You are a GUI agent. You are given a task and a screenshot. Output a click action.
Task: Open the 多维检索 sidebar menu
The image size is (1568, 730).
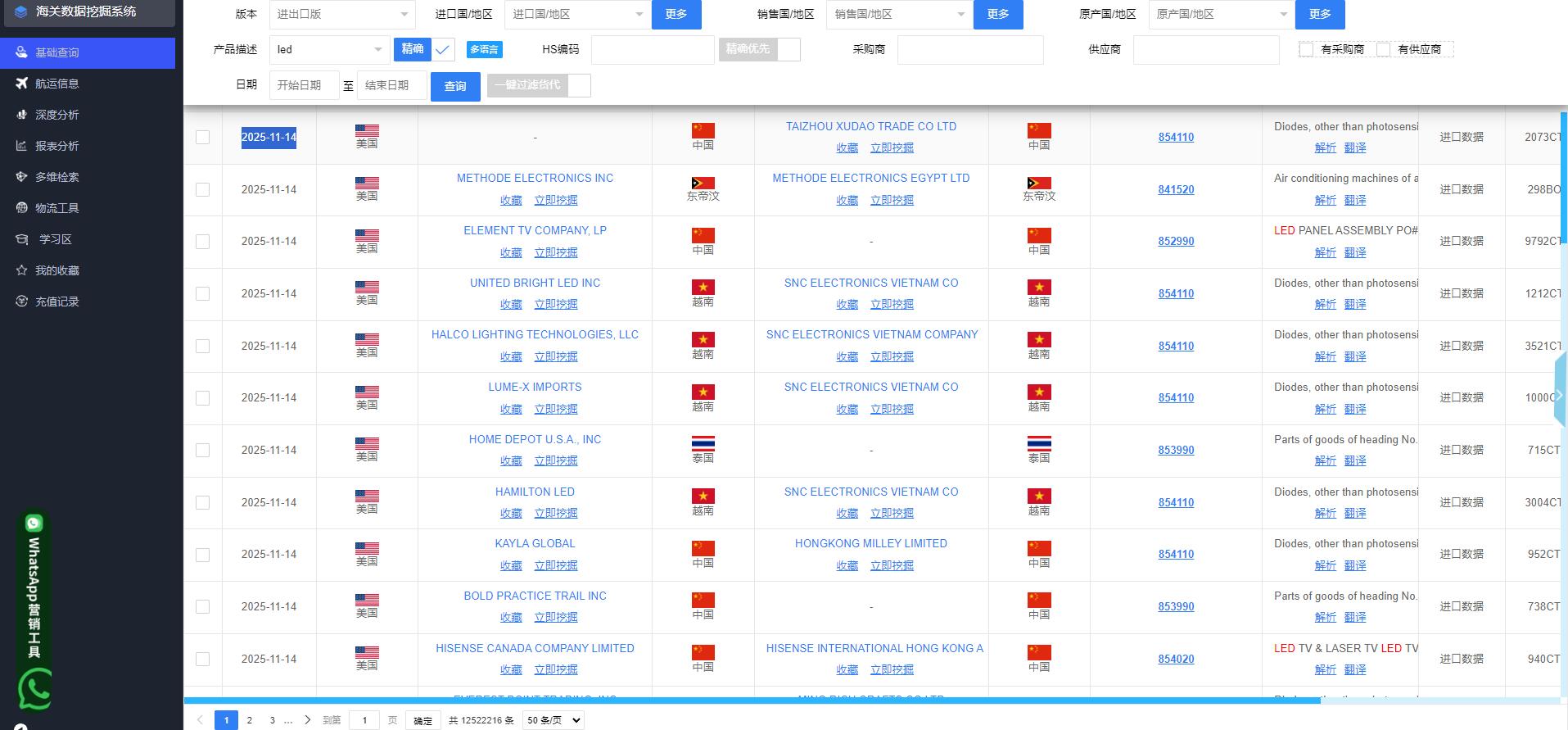[57, 177]
